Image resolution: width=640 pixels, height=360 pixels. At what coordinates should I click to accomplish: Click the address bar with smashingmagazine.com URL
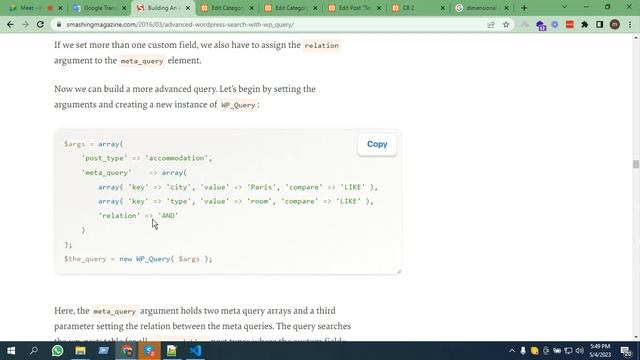(x=269, y=24)
